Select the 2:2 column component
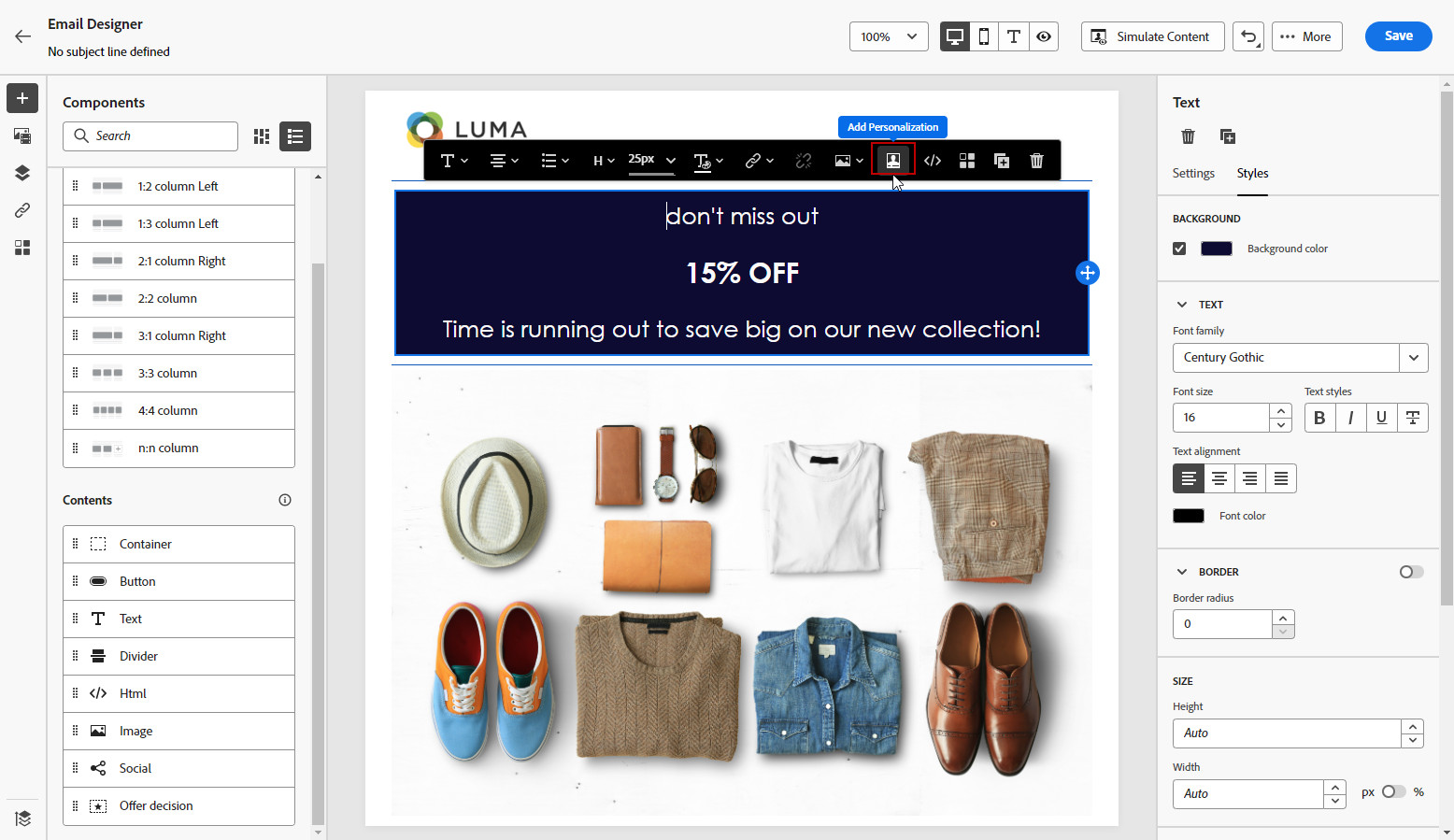The image size is (1454, 840). 178,299
